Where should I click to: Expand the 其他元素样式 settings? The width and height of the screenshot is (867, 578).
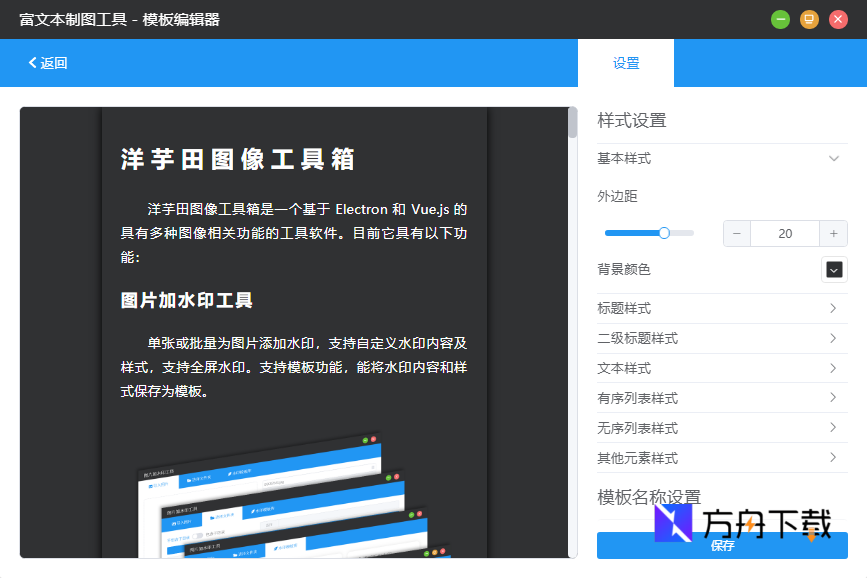tap(720, 457)
